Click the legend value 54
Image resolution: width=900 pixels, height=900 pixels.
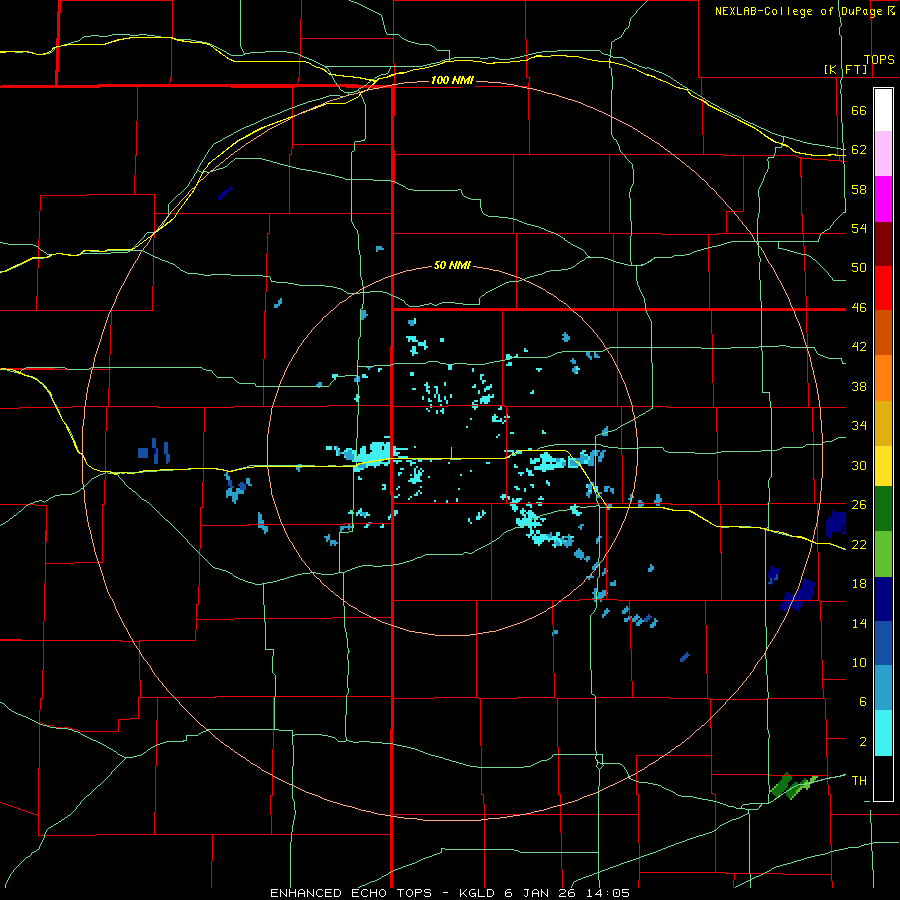tap(859, 228)
